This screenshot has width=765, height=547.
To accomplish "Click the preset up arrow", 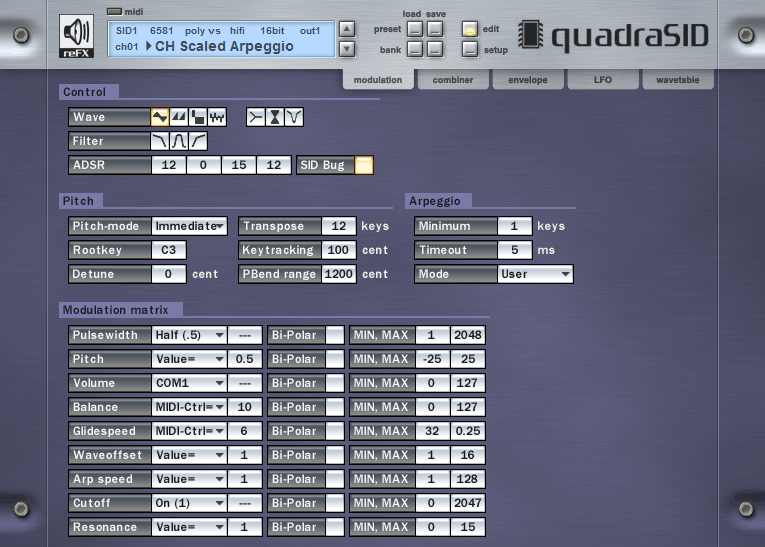I will click(x=347, y=29).
